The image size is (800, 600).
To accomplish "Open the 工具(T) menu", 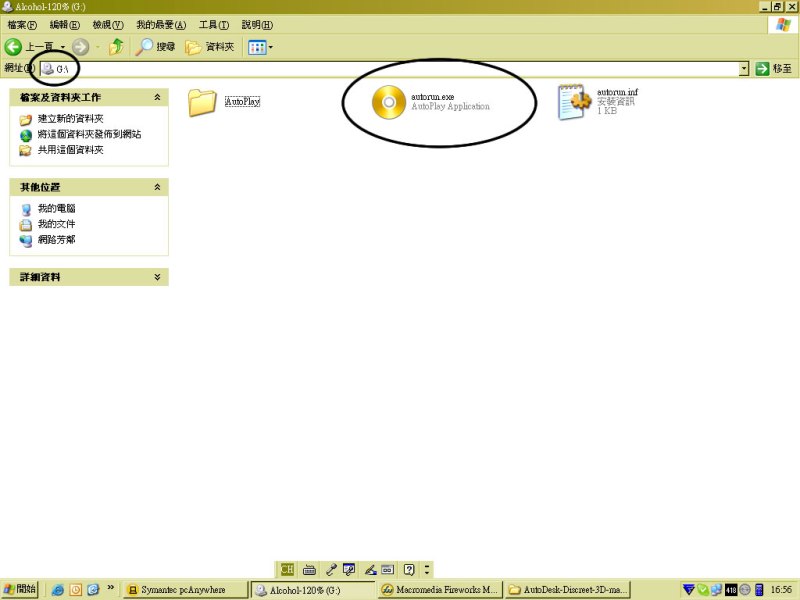I will click(x=214, y=24).
